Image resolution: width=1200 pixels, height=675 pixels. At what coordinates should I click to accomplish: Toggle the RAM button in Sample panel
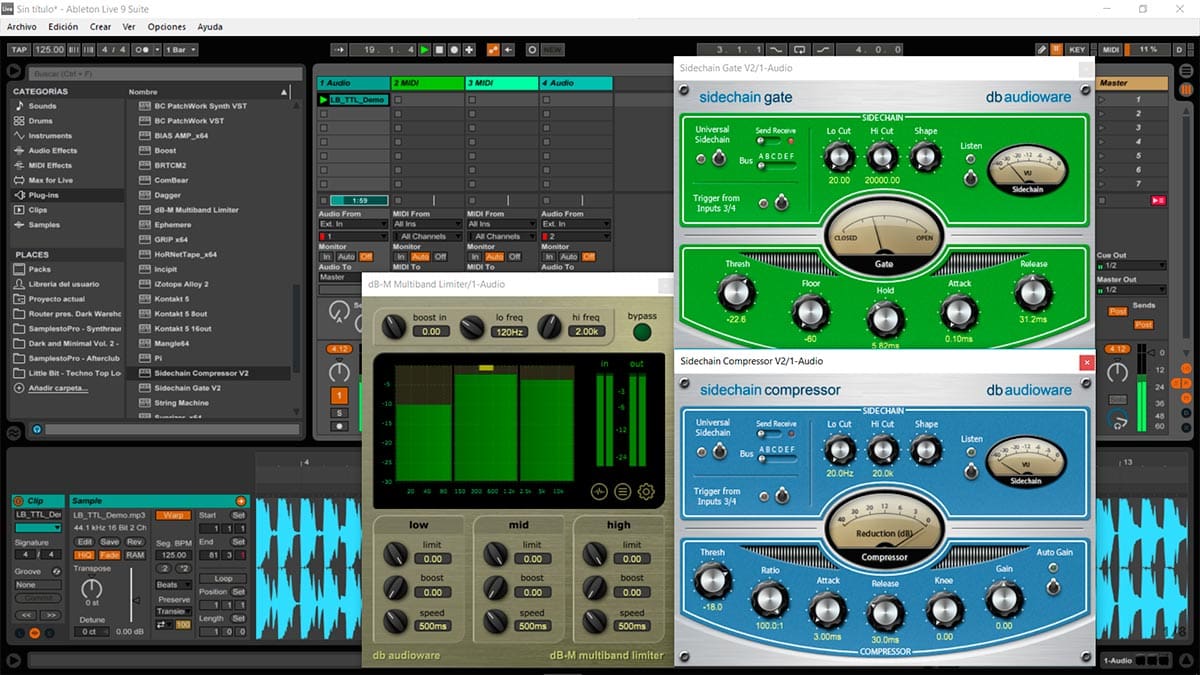coord(135,555)
